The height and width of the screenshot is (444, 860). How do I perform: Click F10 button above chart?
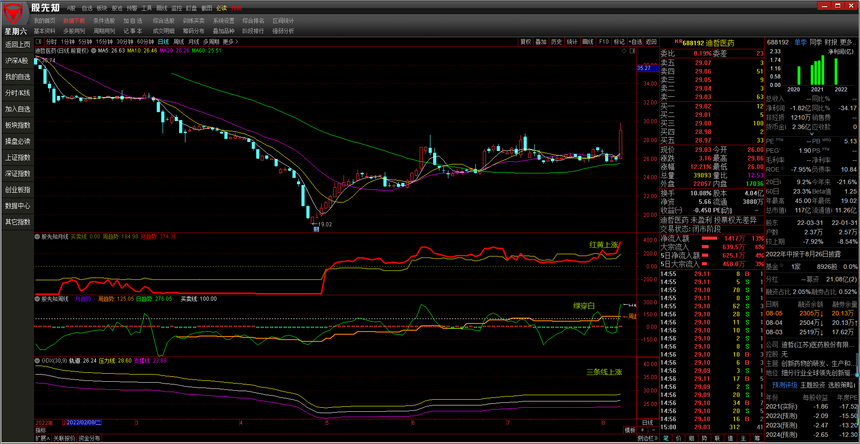603,42
